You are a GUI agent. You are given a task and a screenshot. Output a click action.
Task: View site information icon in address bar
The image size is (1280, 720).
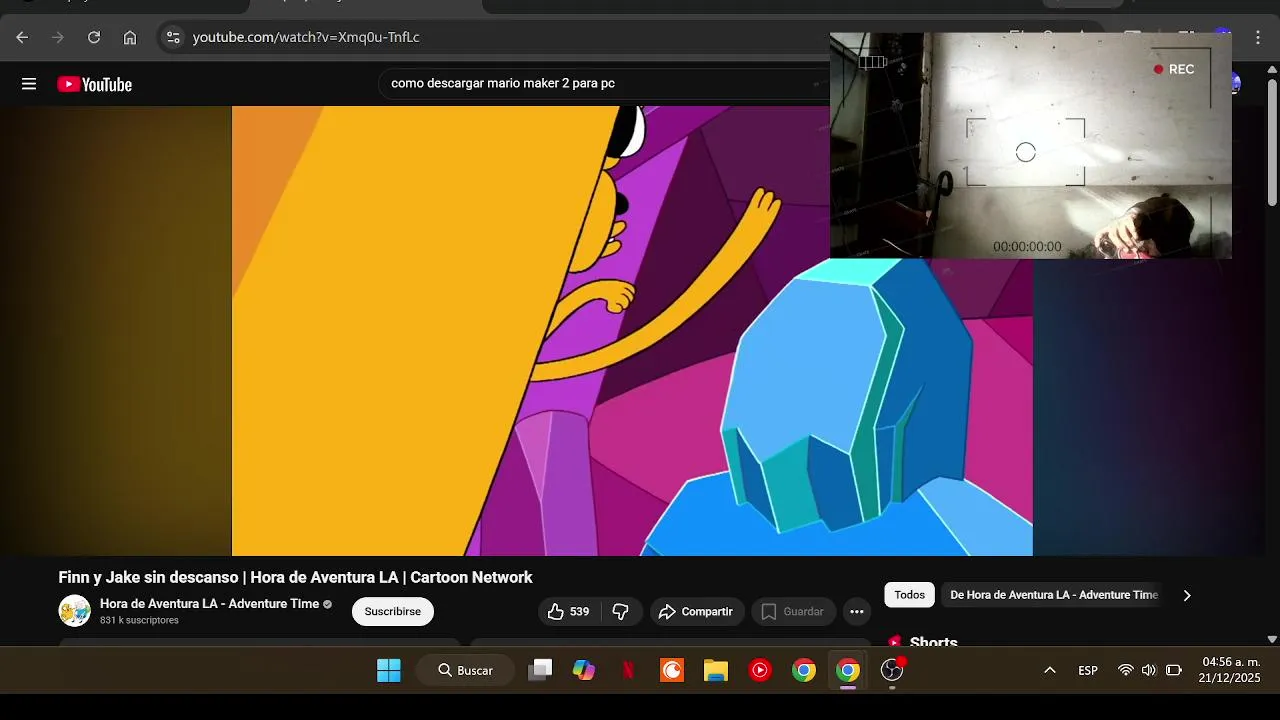[x=173, y=37]
